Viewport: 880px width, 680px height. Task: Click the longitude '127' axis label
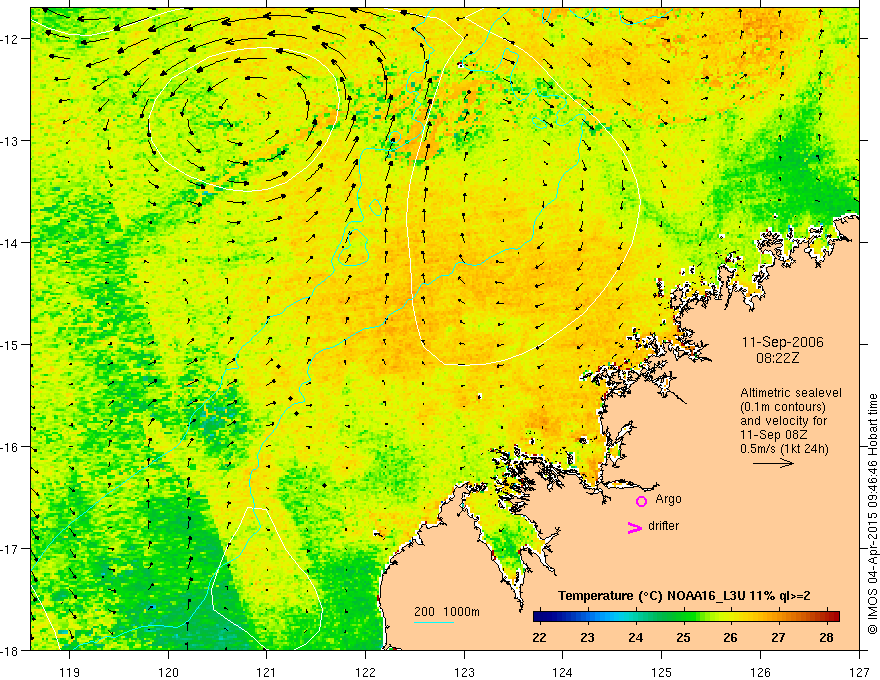[x=859, y=672]
